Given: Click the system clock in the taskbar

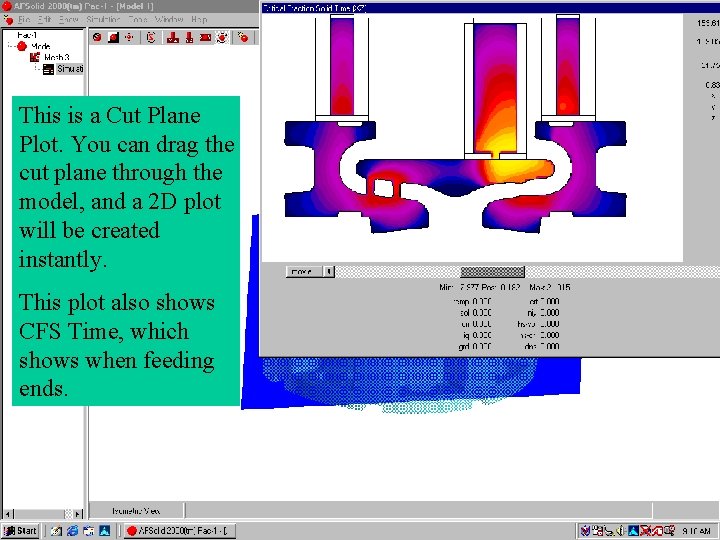Looking at the screenshot, I should click(x=696, y=531).
